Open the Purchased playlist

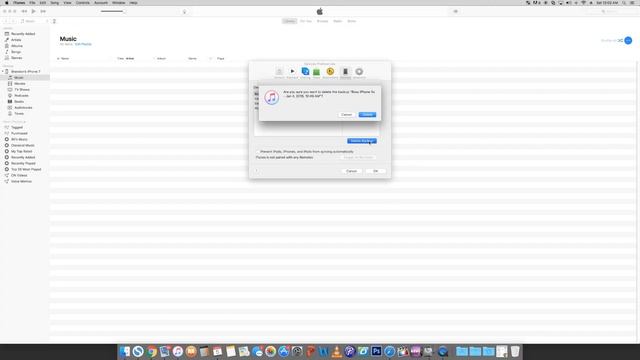click(19, 133)
